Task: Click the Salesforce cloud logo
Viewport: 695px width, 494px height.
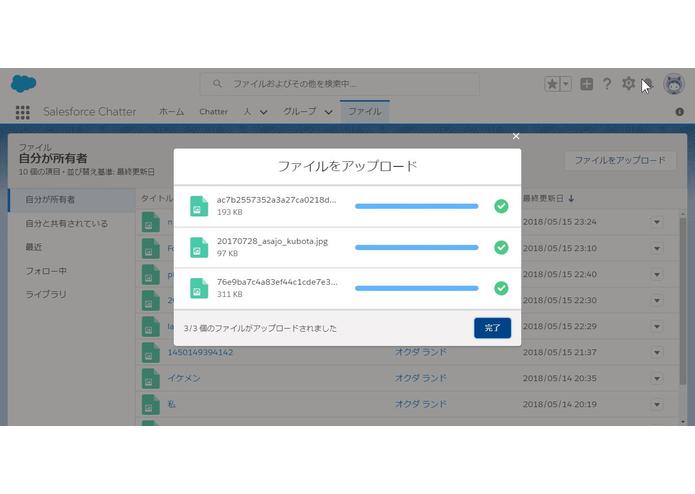Action: pos(23,83)
